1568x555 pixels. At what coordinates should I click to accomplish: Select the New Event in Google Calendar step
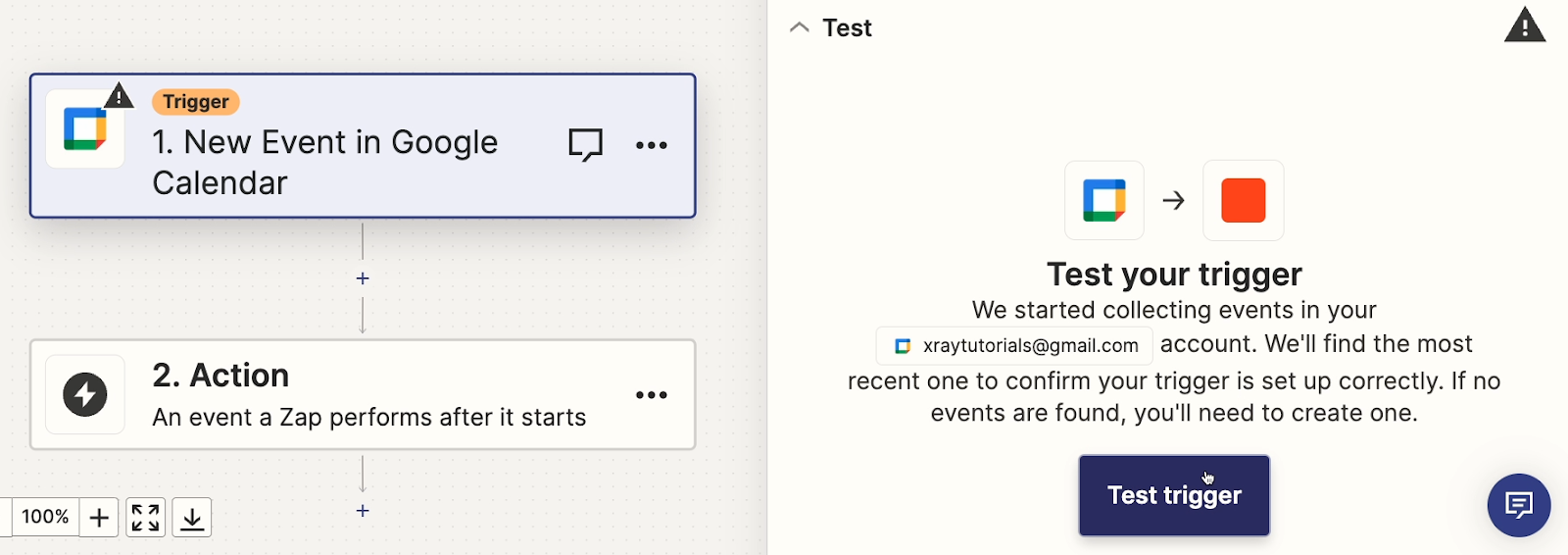point(363,145)
